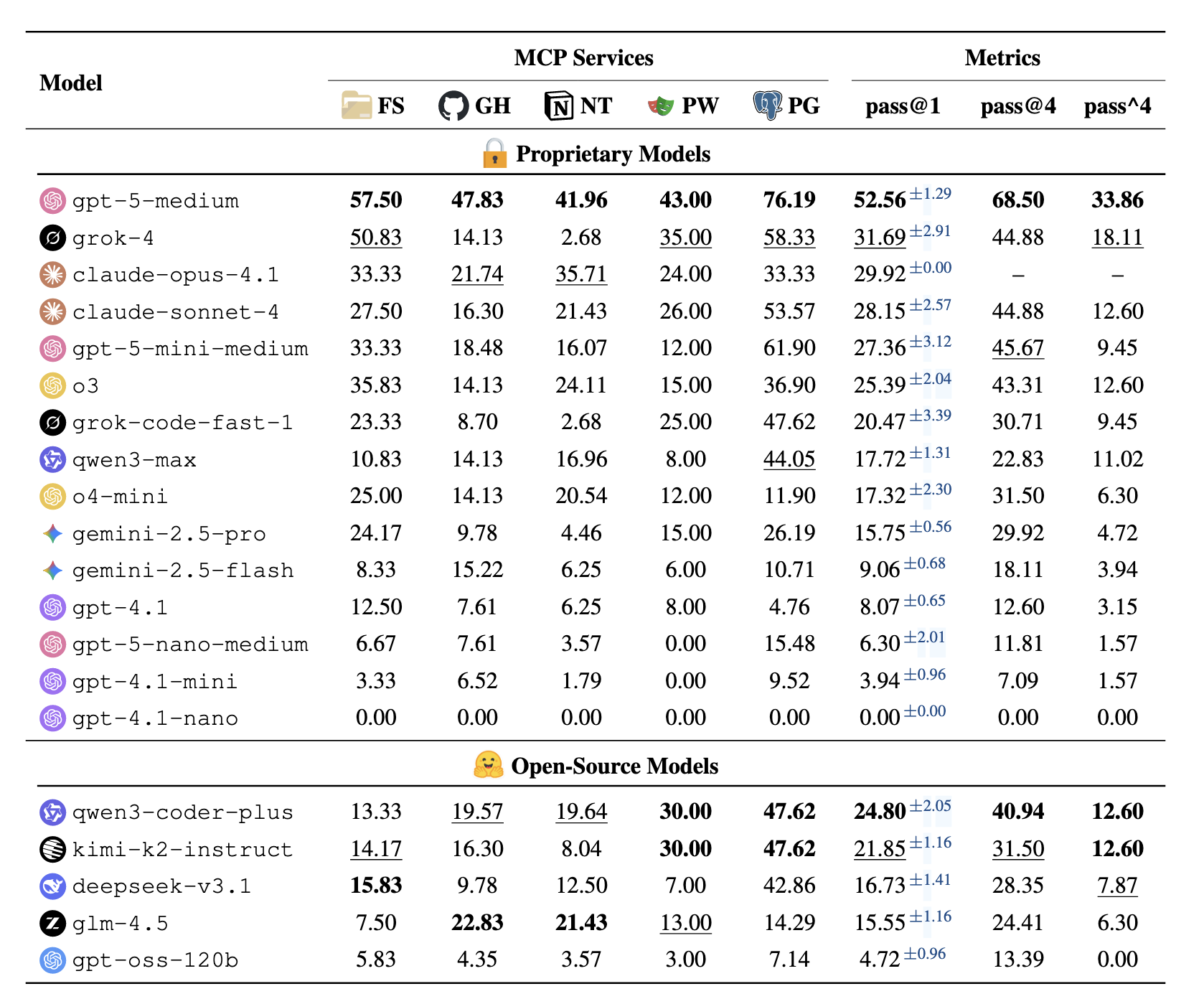
Task: Click the hugging face emoji beside Open-Source Models
Action: [x=488, y=766]
